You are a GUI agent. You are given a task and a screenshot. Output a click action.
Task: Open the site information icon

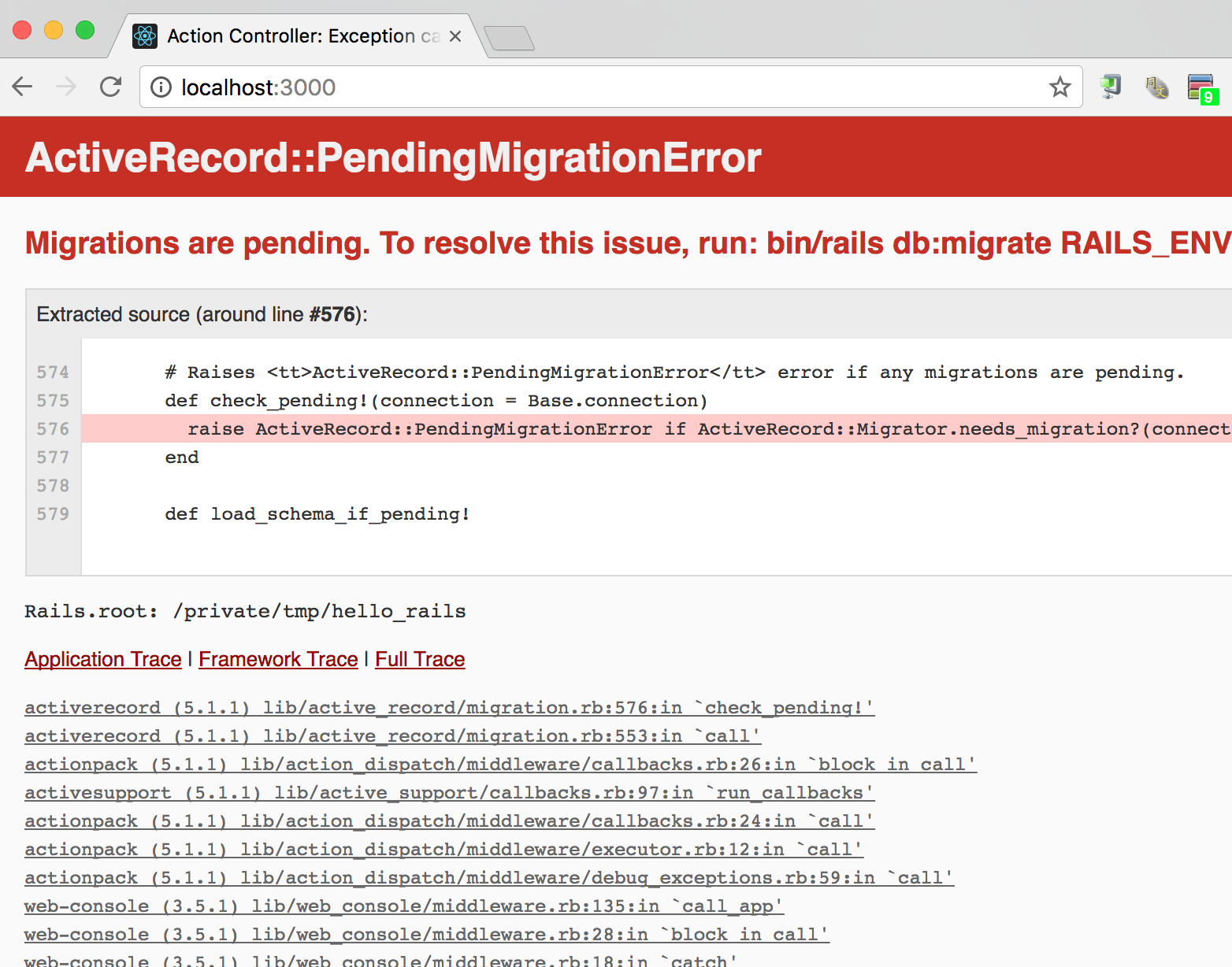pyautogui.click(x=161, y=87)
